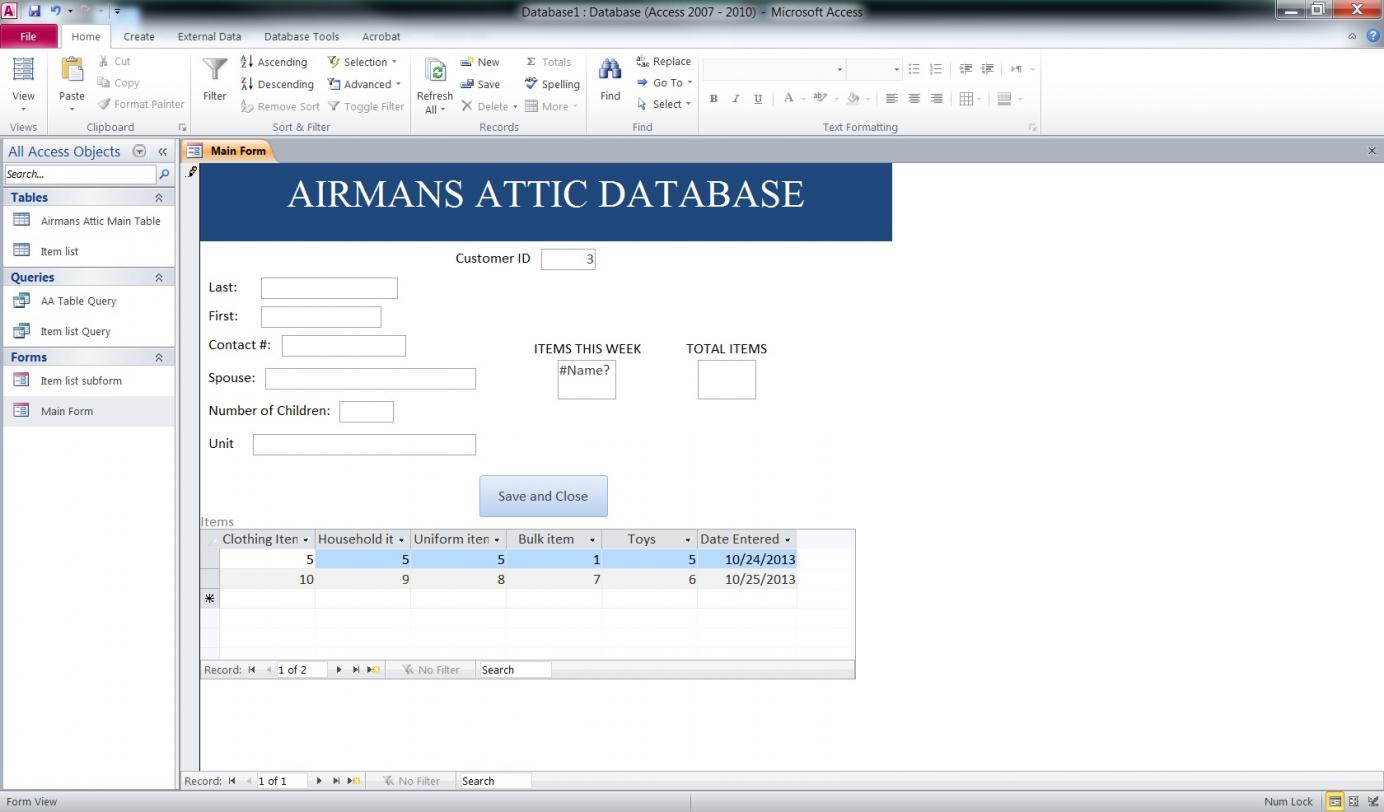Collapse the Tables group in navigation pane

tap(158, 198)
